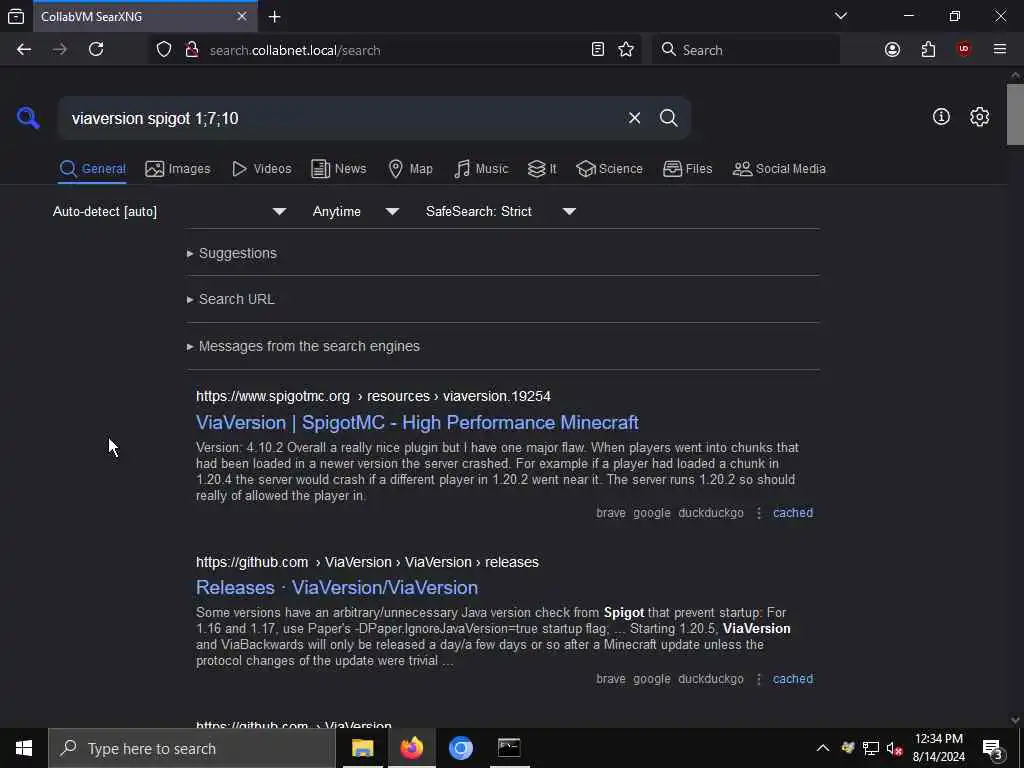Open Releases ViaVersion/ViaVersion result link
The width and height of the screenshot is (1024, 768).
point(337,587)
